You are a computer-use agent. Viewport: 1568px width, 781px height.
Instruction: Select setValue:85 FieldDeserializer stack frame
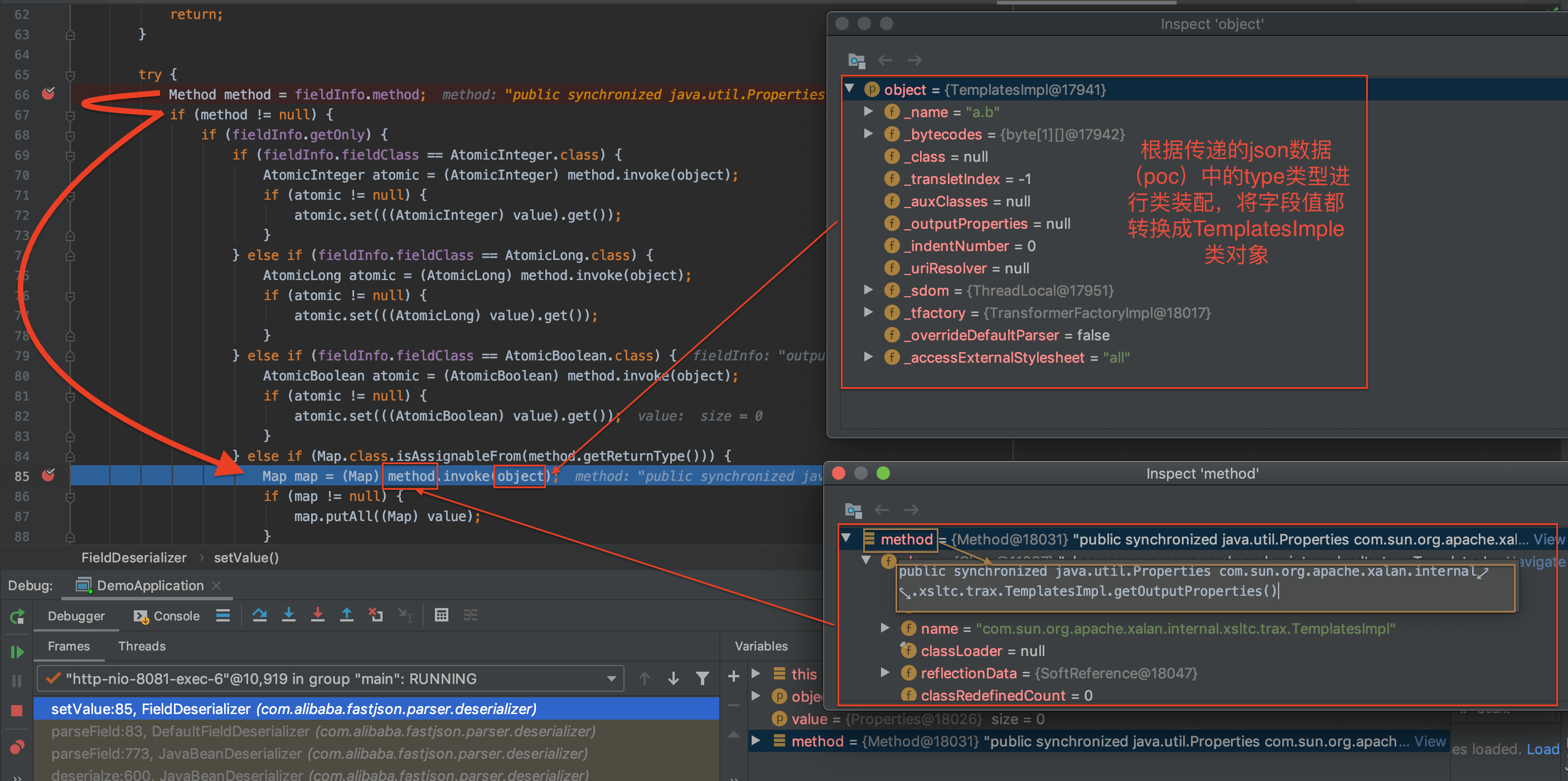tap(376, 709)
